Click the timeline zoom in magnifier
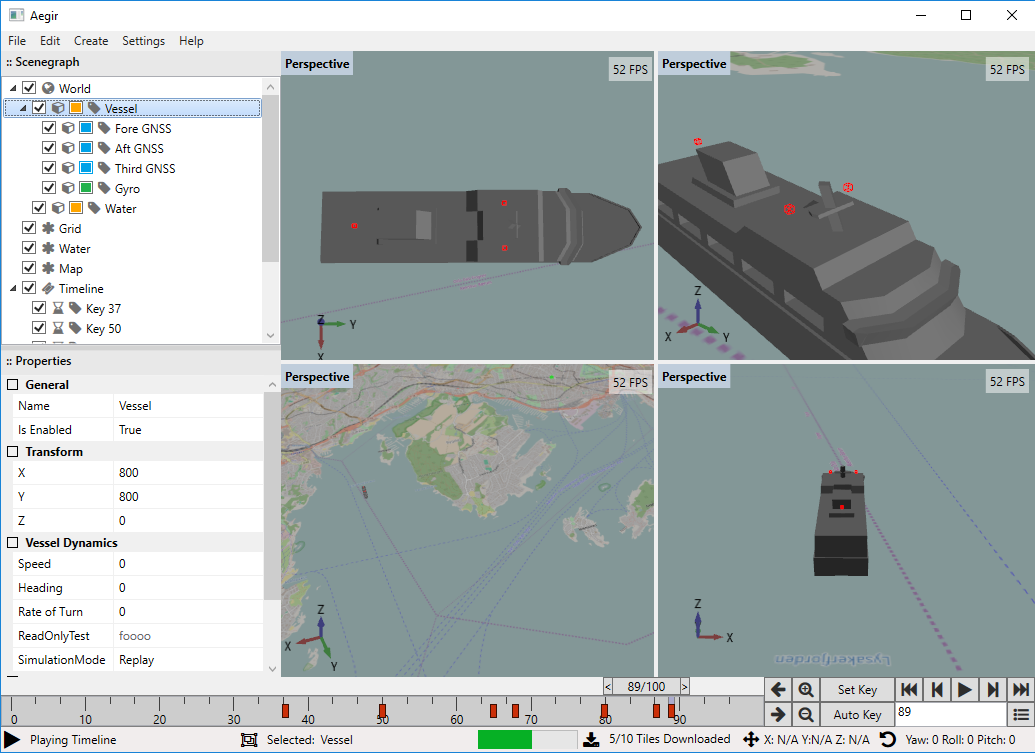Screen dimensions: 1035x753 (x=806, y=690)
